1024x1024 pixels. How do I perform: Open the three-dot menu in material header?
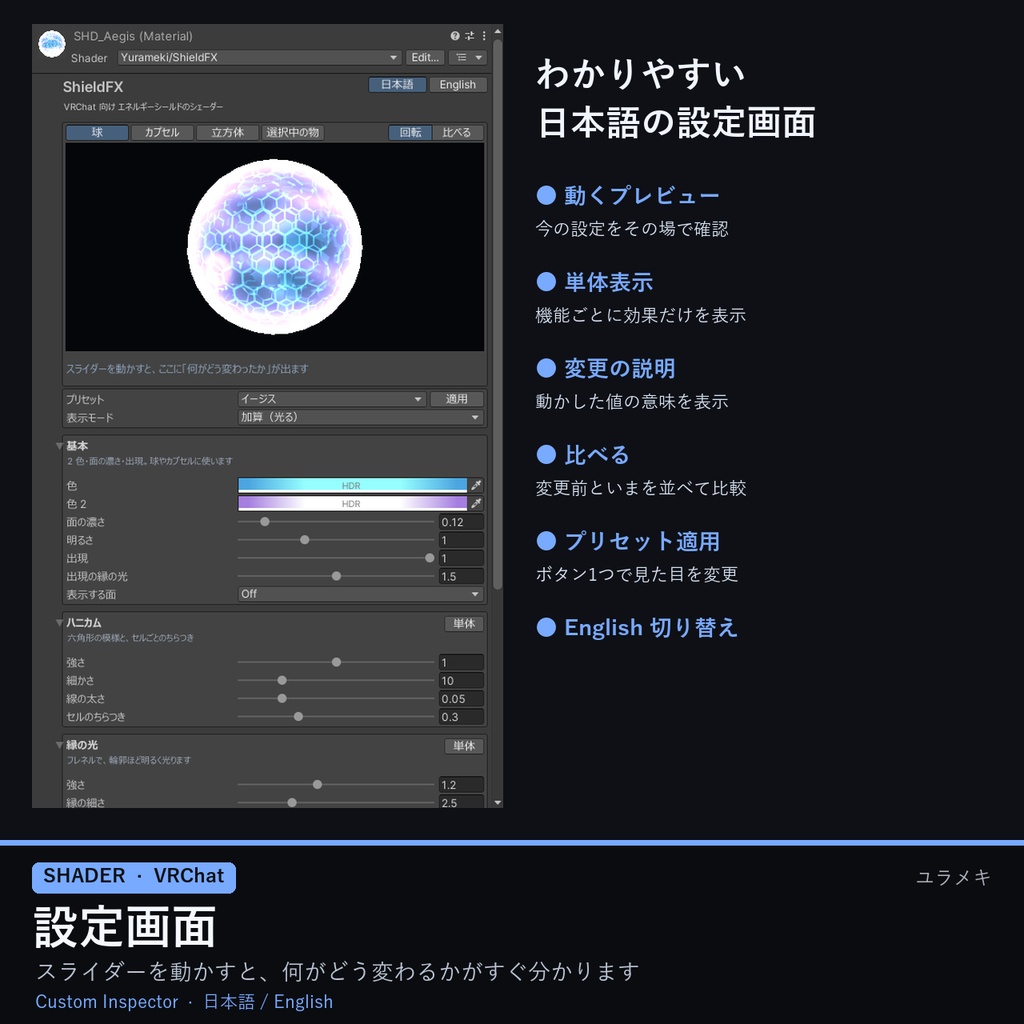484,36
